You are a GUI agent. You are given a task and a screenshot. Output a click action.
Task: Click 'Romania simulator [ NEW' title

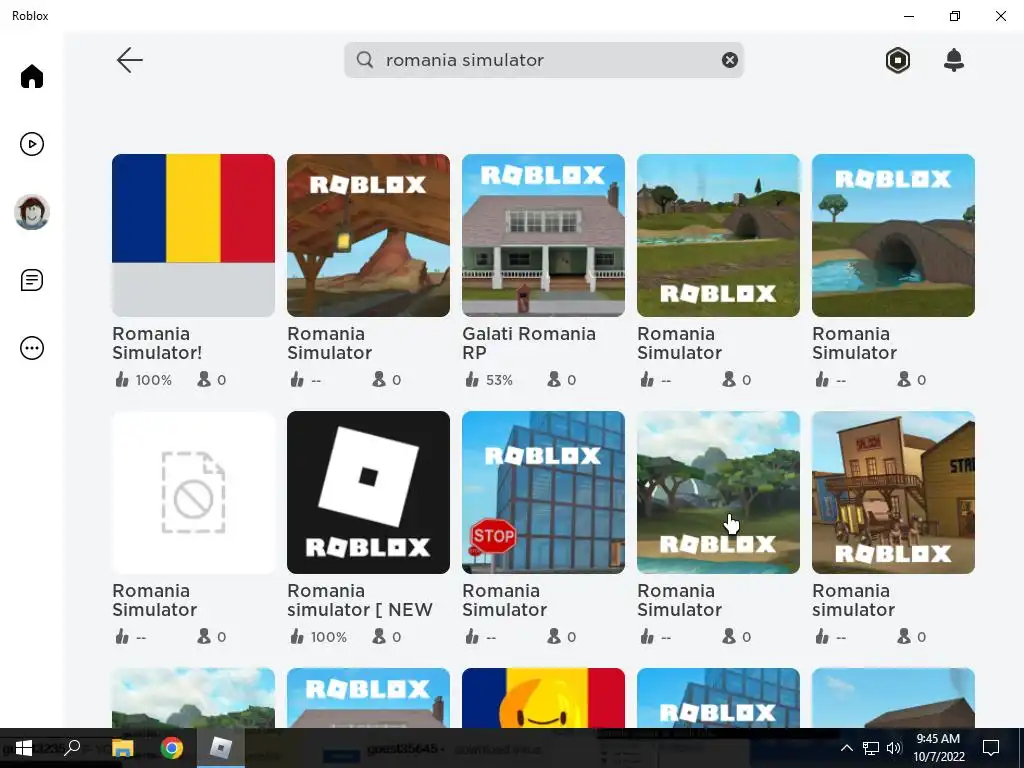click(360, 600)
